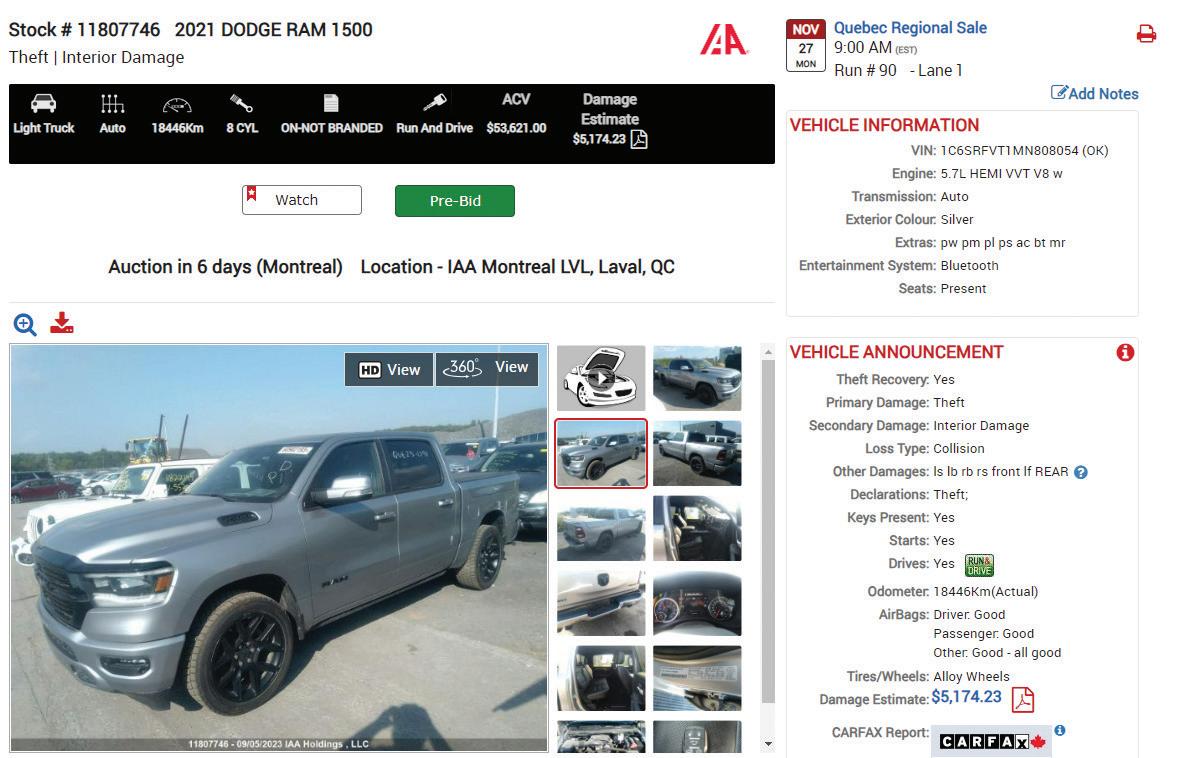Click the print page icon
The image size is (1177, 758).
pyautogui.click(x=1146, y=34)
